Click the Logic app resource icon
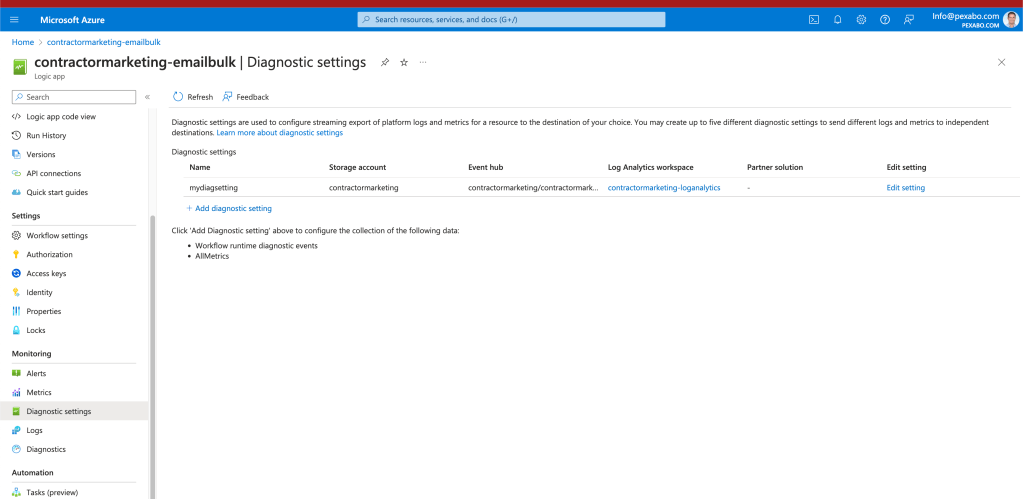The height and width of the screenshot is (499, 1023). [x=20, y=67]
